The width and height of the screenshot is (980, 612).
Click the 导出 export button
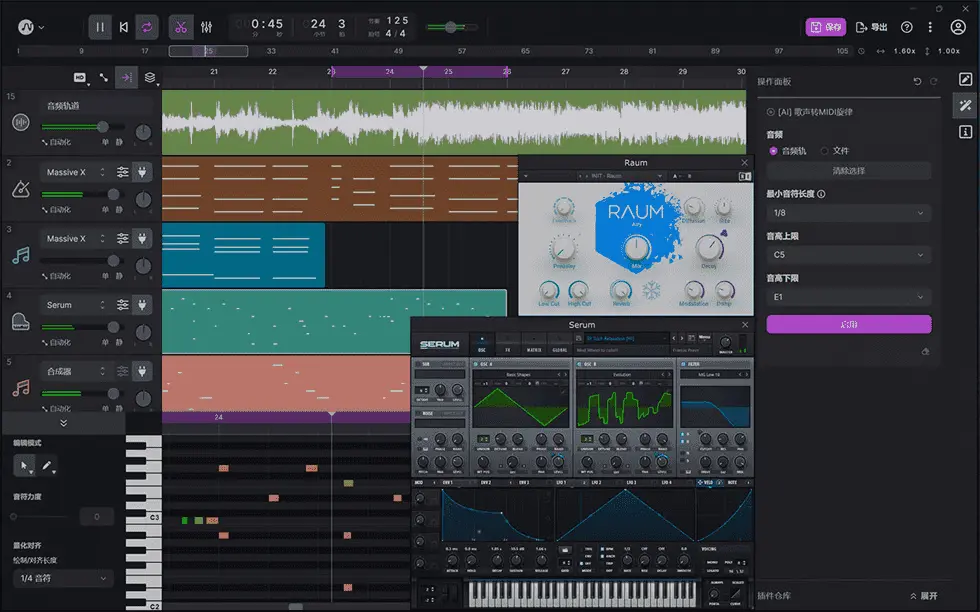click(x=871, y=27)
